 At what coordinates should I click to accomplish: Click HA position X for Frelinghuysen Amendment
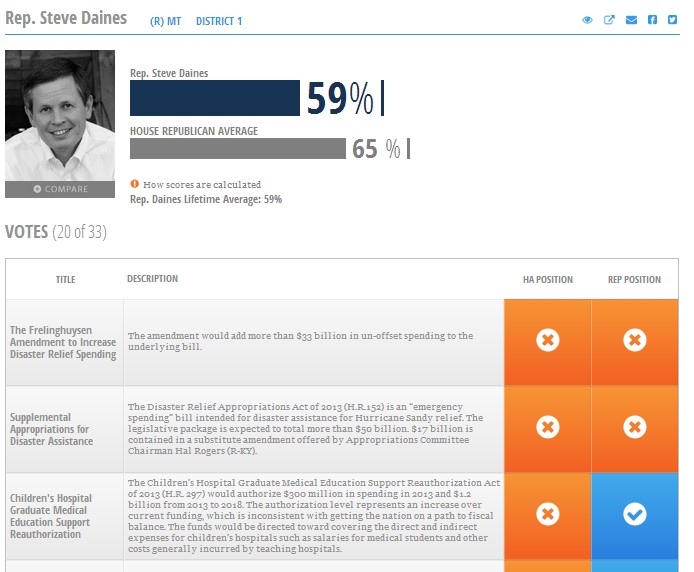547,341
